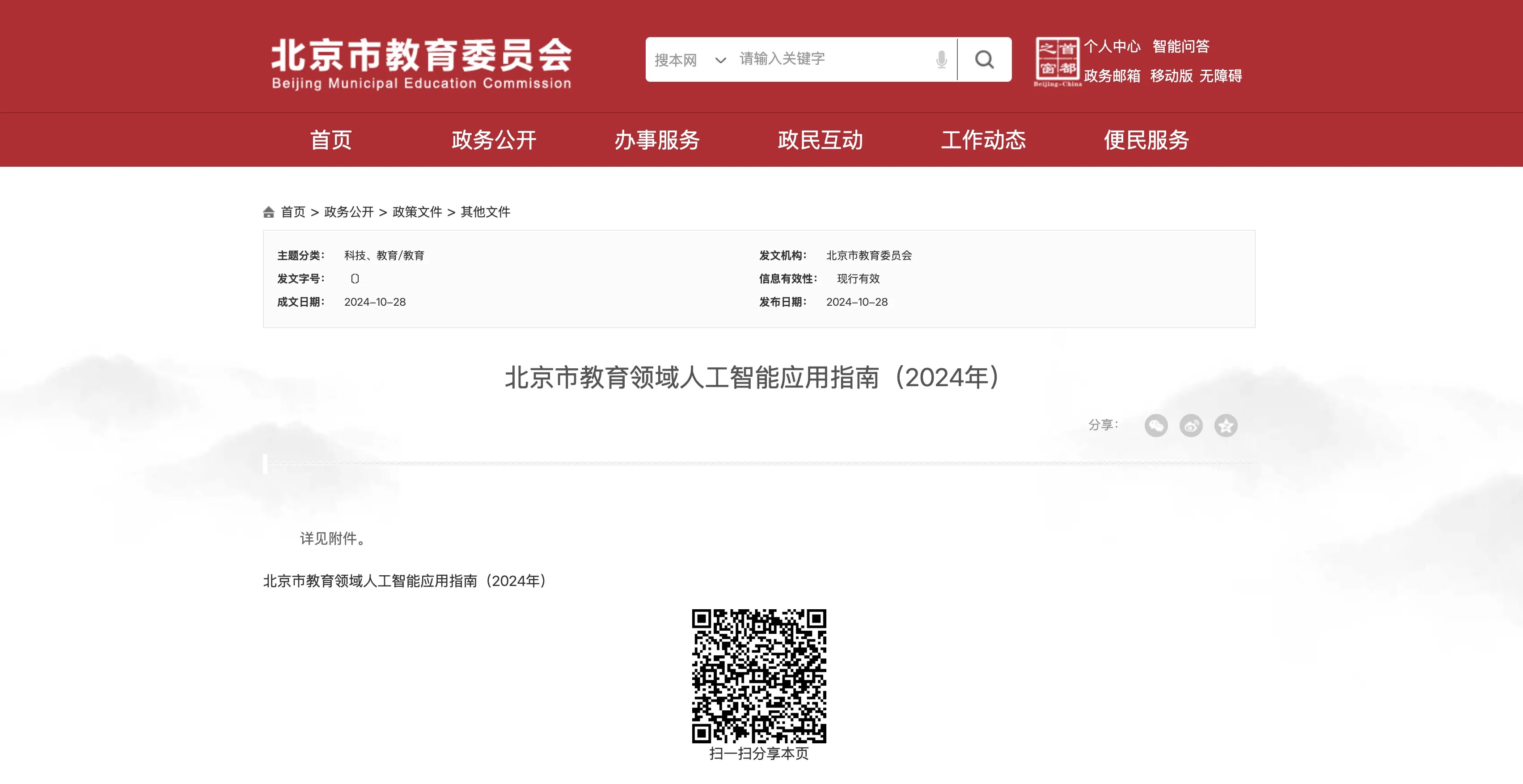Click the star favorites share icon

(x=1226, y=426)
